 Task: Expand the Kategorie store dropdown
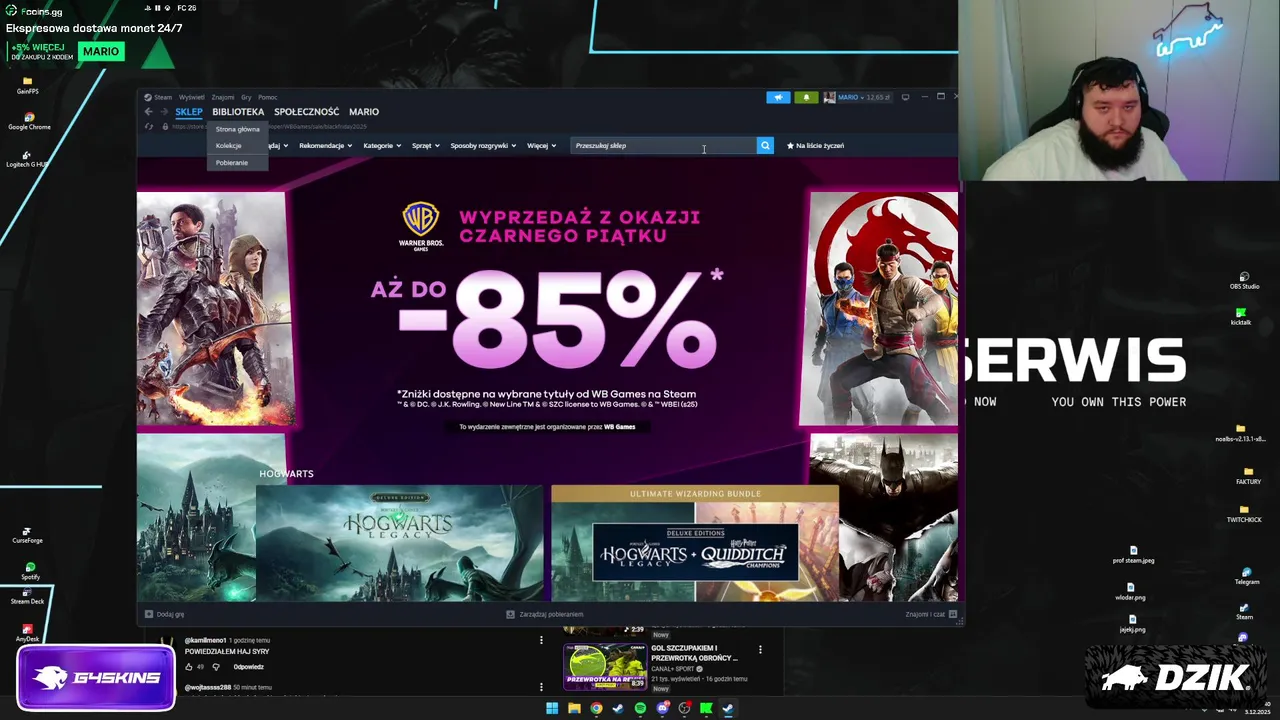pos(382,146)
